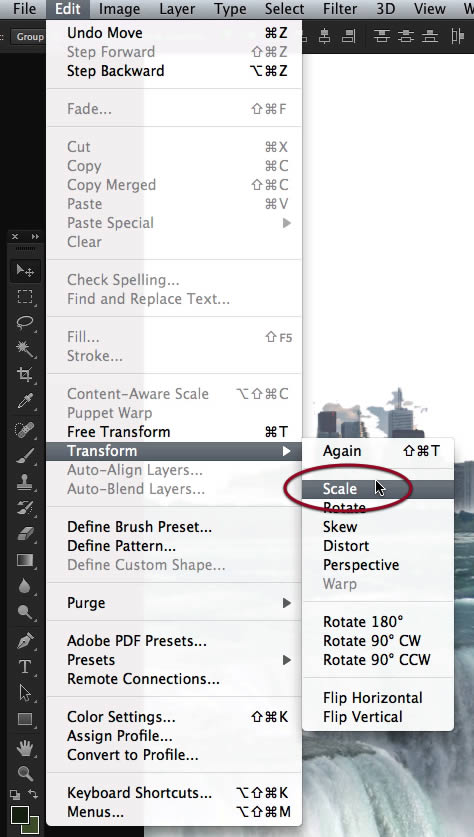474x837 pixels.
Task: Swap foreground and background colors
Action: (x=33, y=794)
